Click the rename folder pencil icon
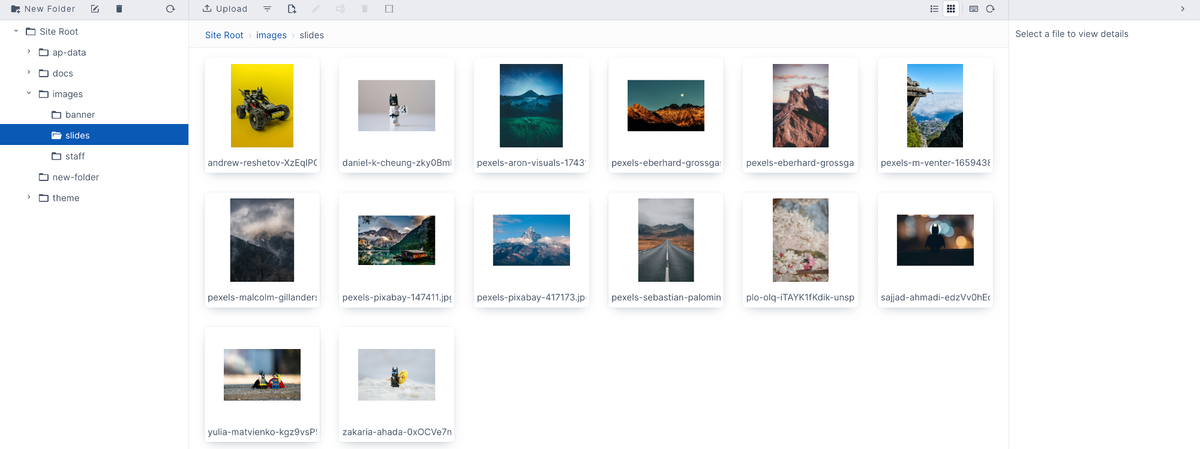1200x449 pixels. (95, 9)
